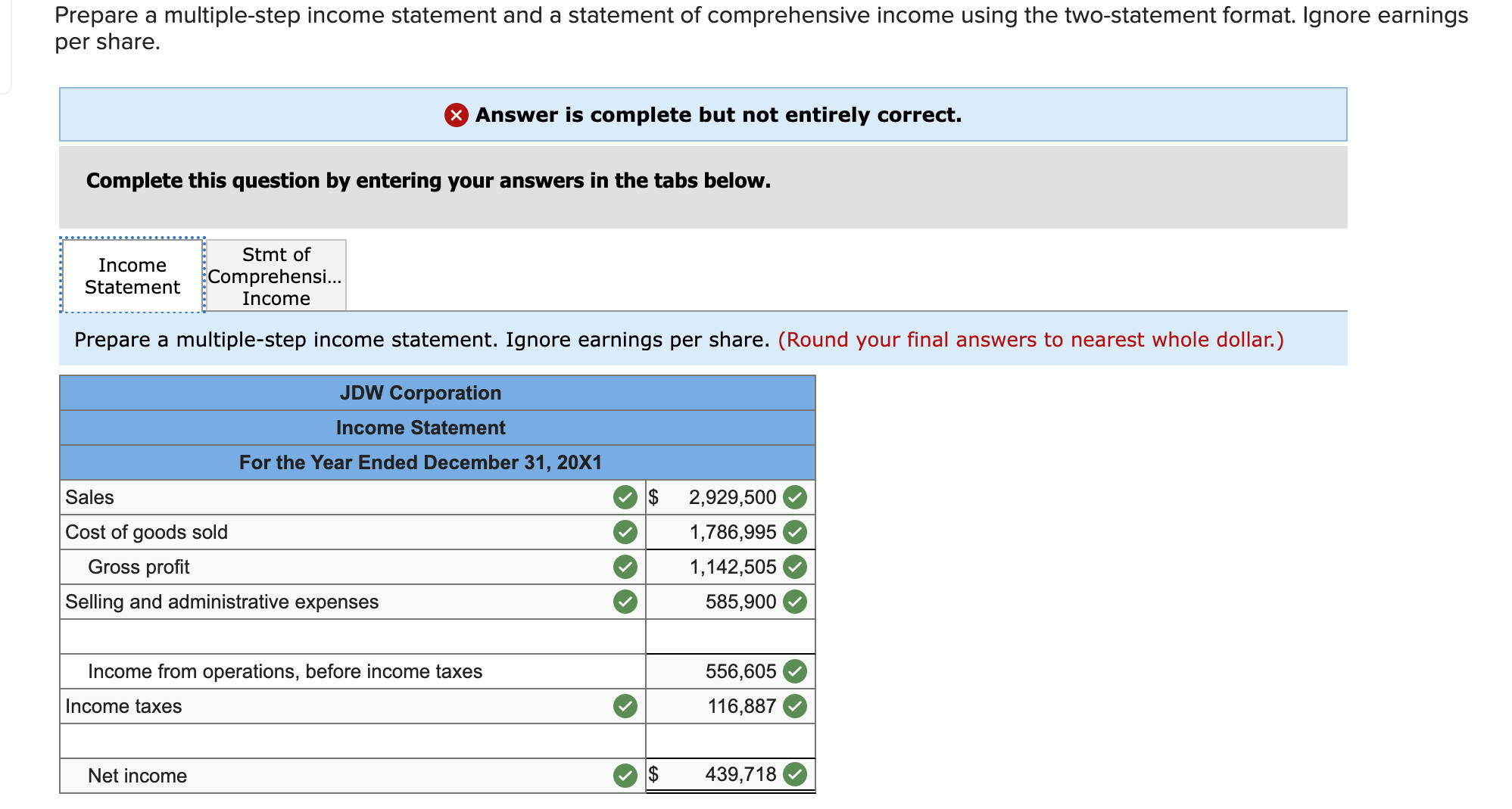Click the checkmark next to 585,900 amount
Screen dimensions: 1512x809
click(x=794, y=602)
